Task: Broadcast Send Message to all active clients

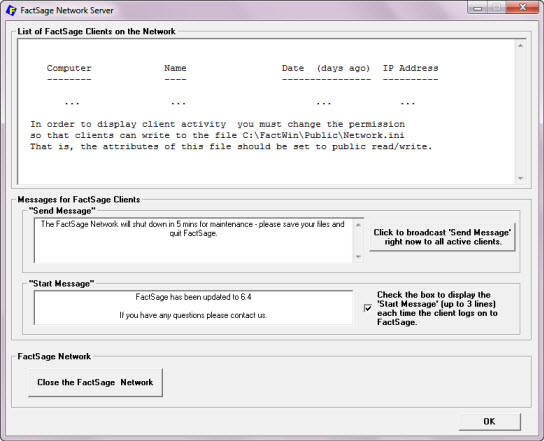Action: coord(442,237)
